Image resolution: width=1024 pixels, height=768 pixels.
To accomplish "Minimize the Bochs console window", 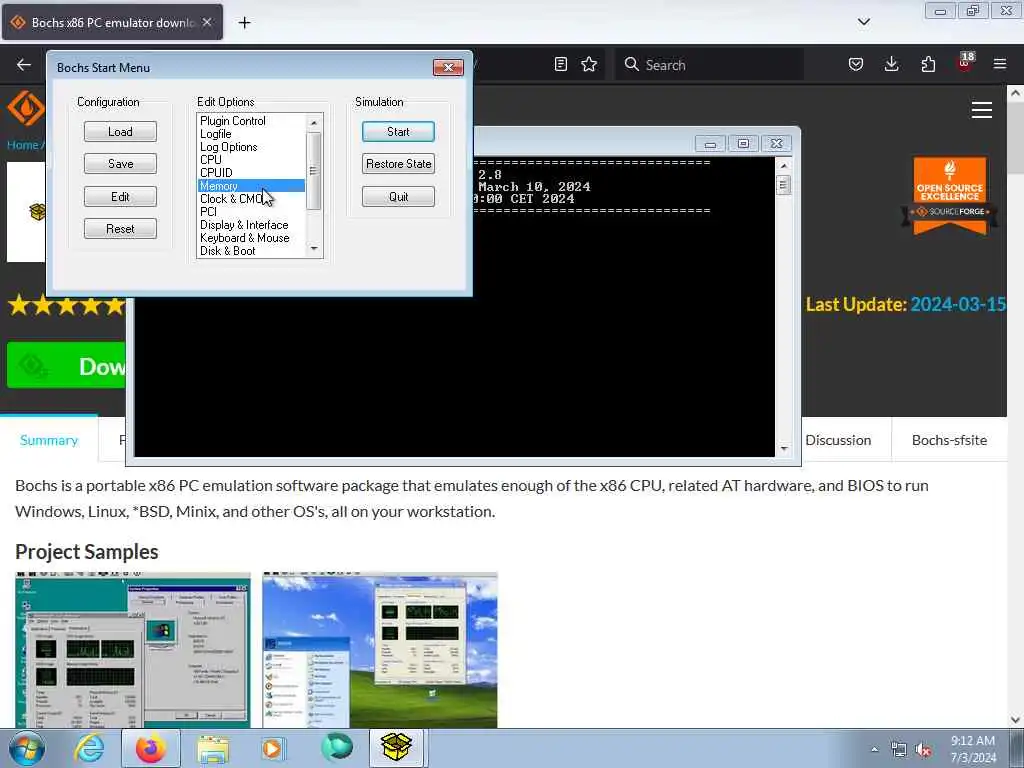I will coord(711,143).
